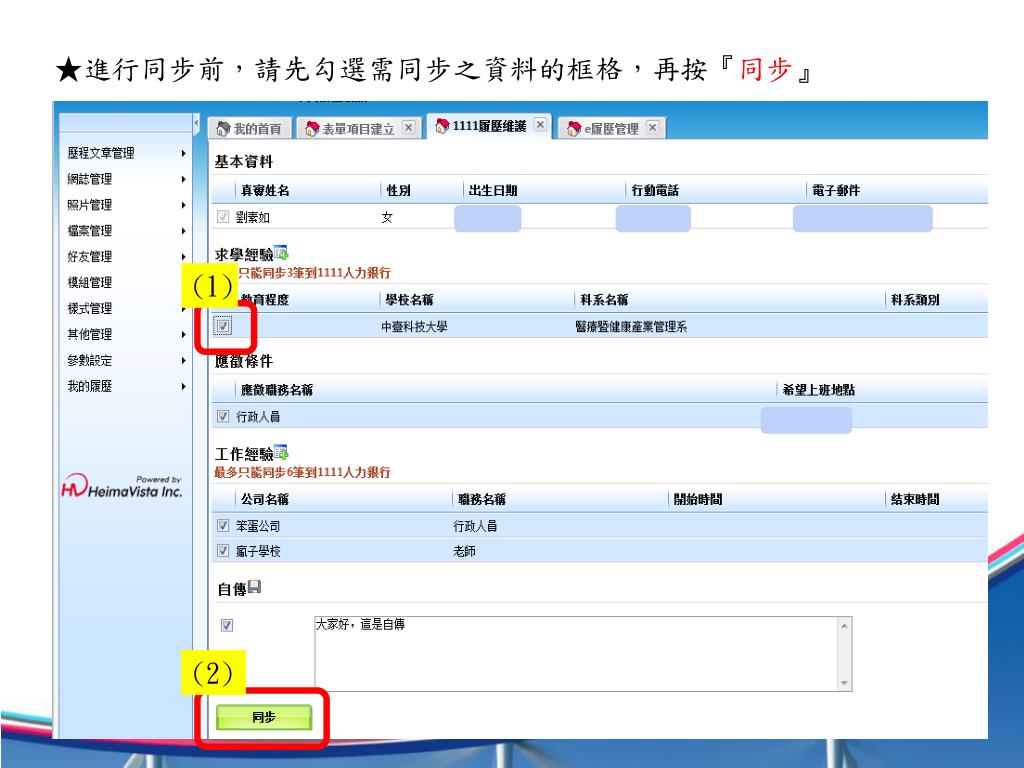Image resolution: width=1024 pixels, height=768 pixels.
Task: Expand 參數設定 submenu arrow
Action: click(184, 360)
